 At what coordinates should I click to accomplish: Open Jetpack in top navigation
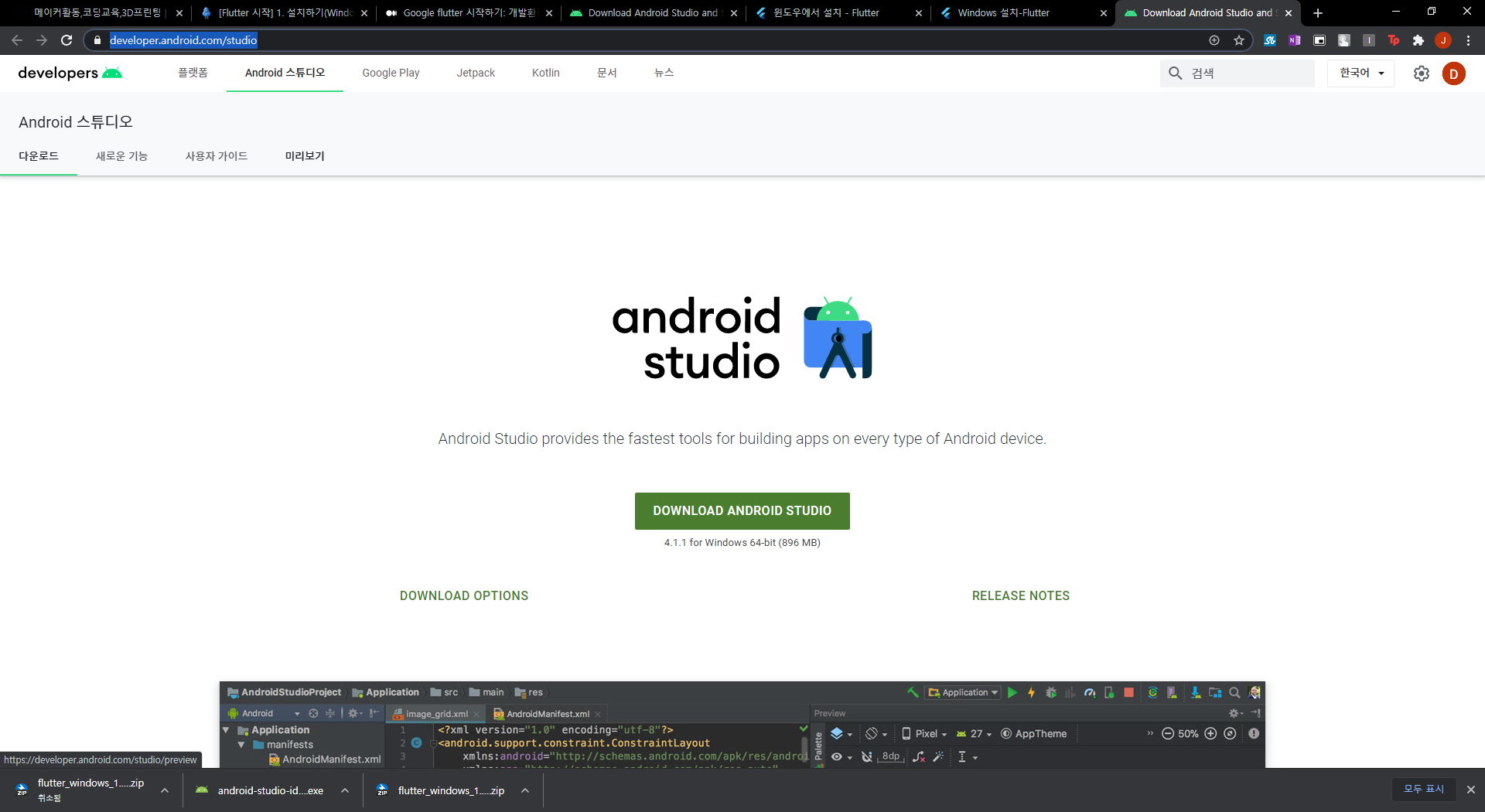point(476,73)
